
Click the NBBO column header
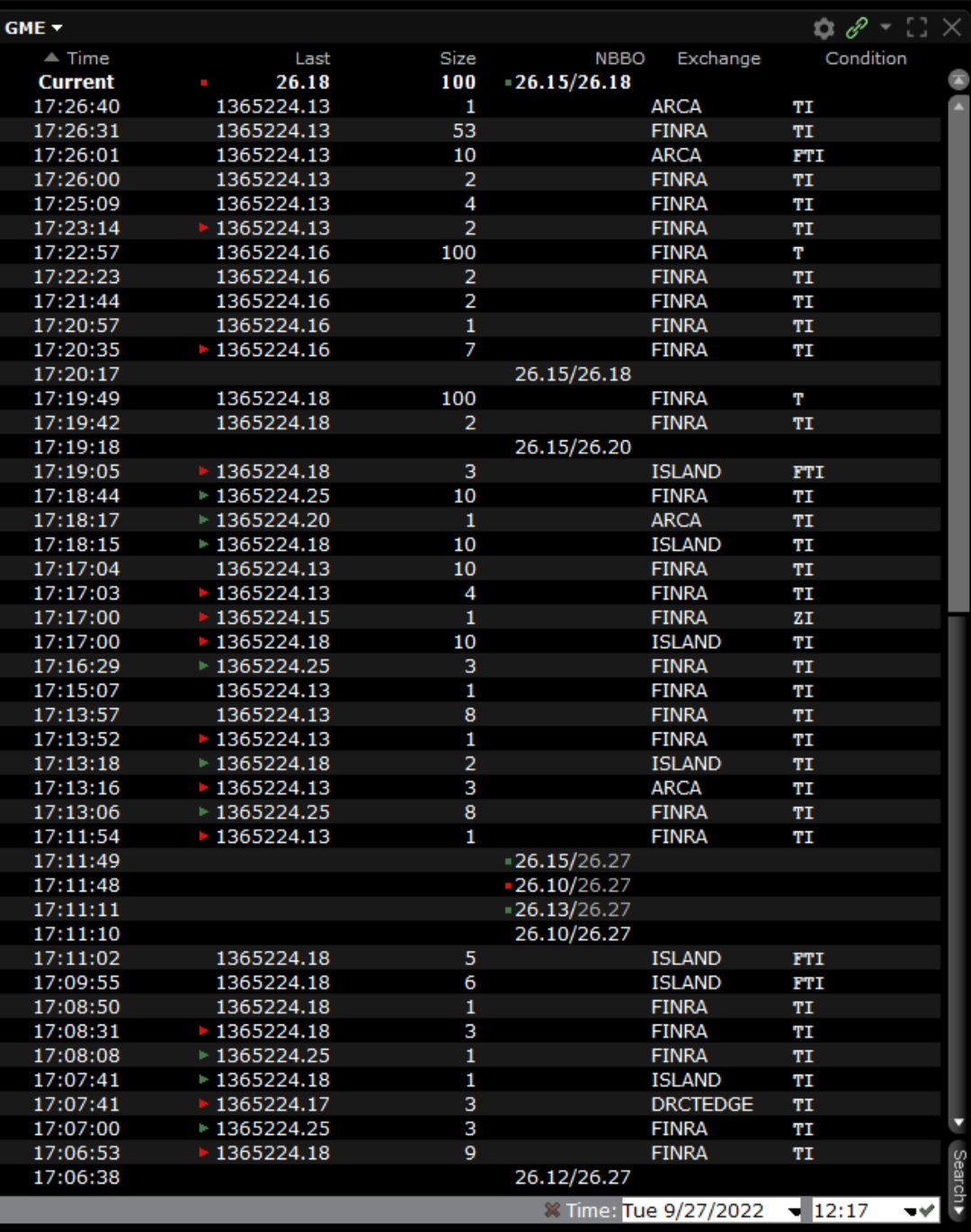[619, 58]
